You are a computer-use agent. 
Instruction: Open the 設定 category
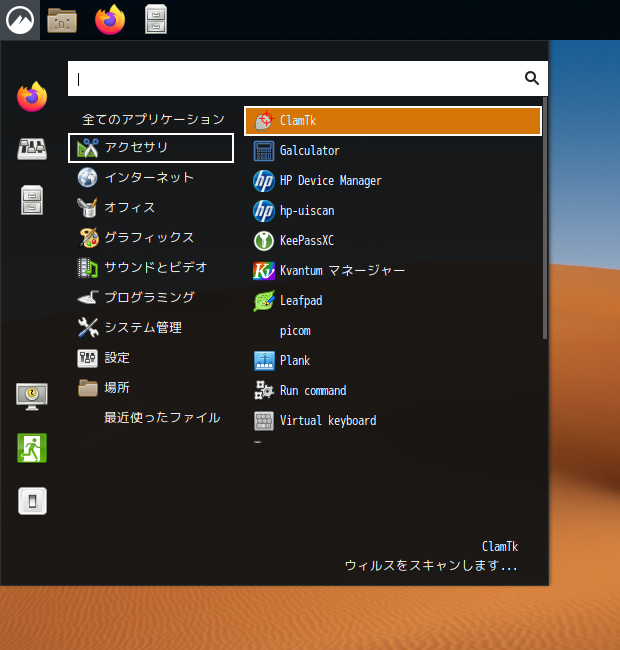[x=152, y=358]
